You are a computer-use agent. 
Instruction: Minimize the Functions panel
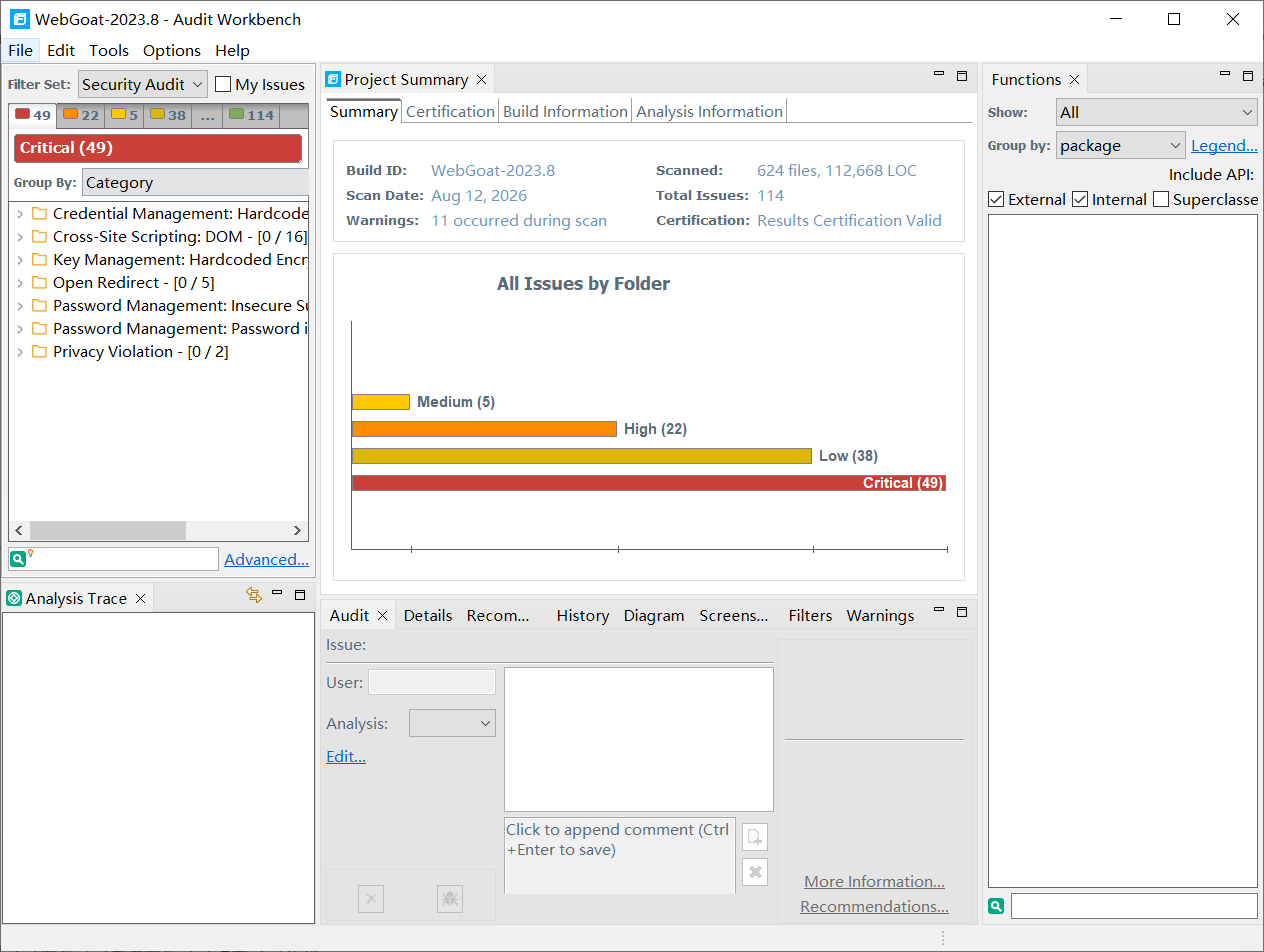coord(1225,74)
